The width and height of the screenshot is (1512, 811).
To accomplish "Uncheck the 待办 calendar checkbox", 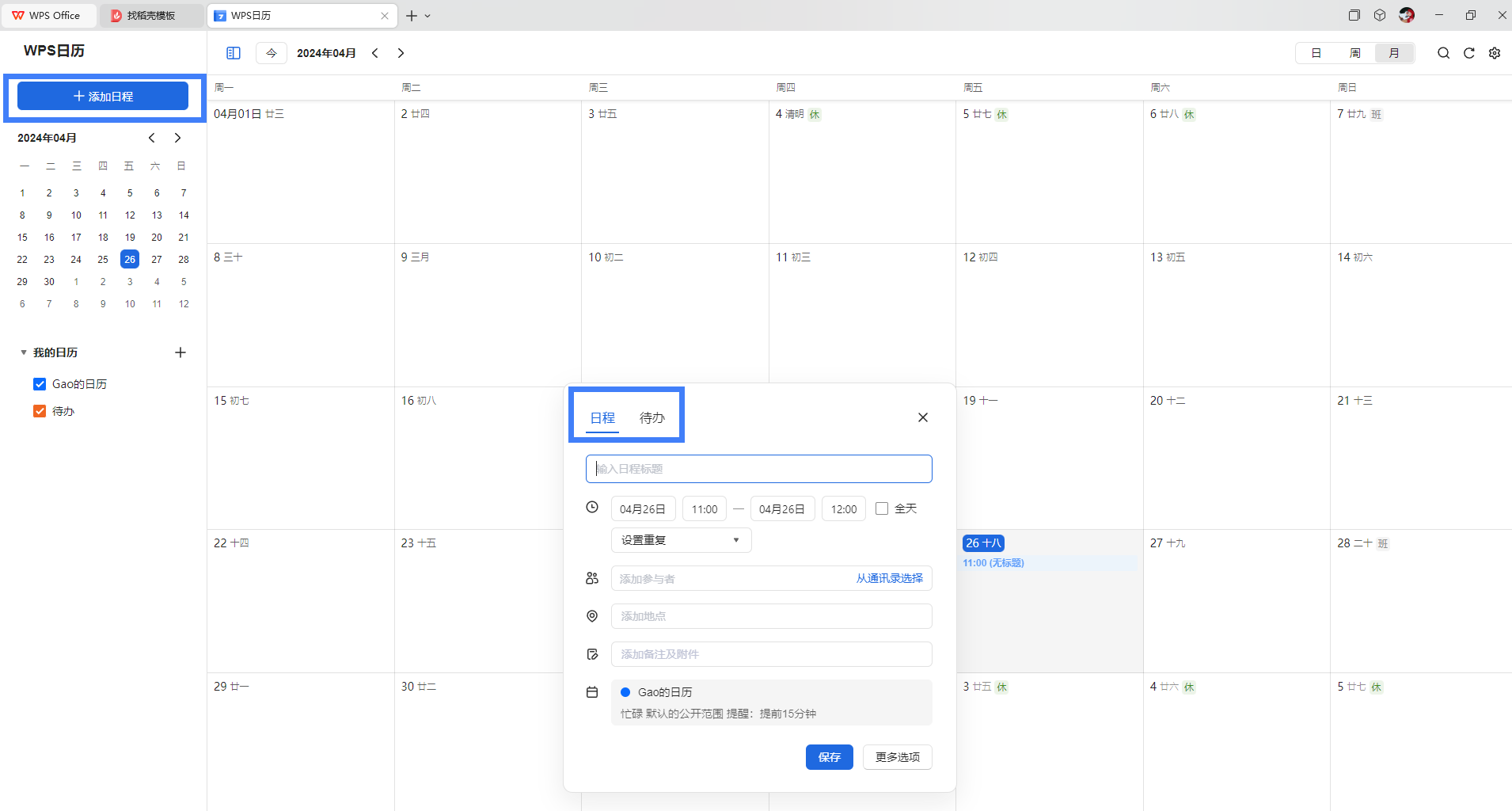I will pyautogui.click(x=40, y=411).
